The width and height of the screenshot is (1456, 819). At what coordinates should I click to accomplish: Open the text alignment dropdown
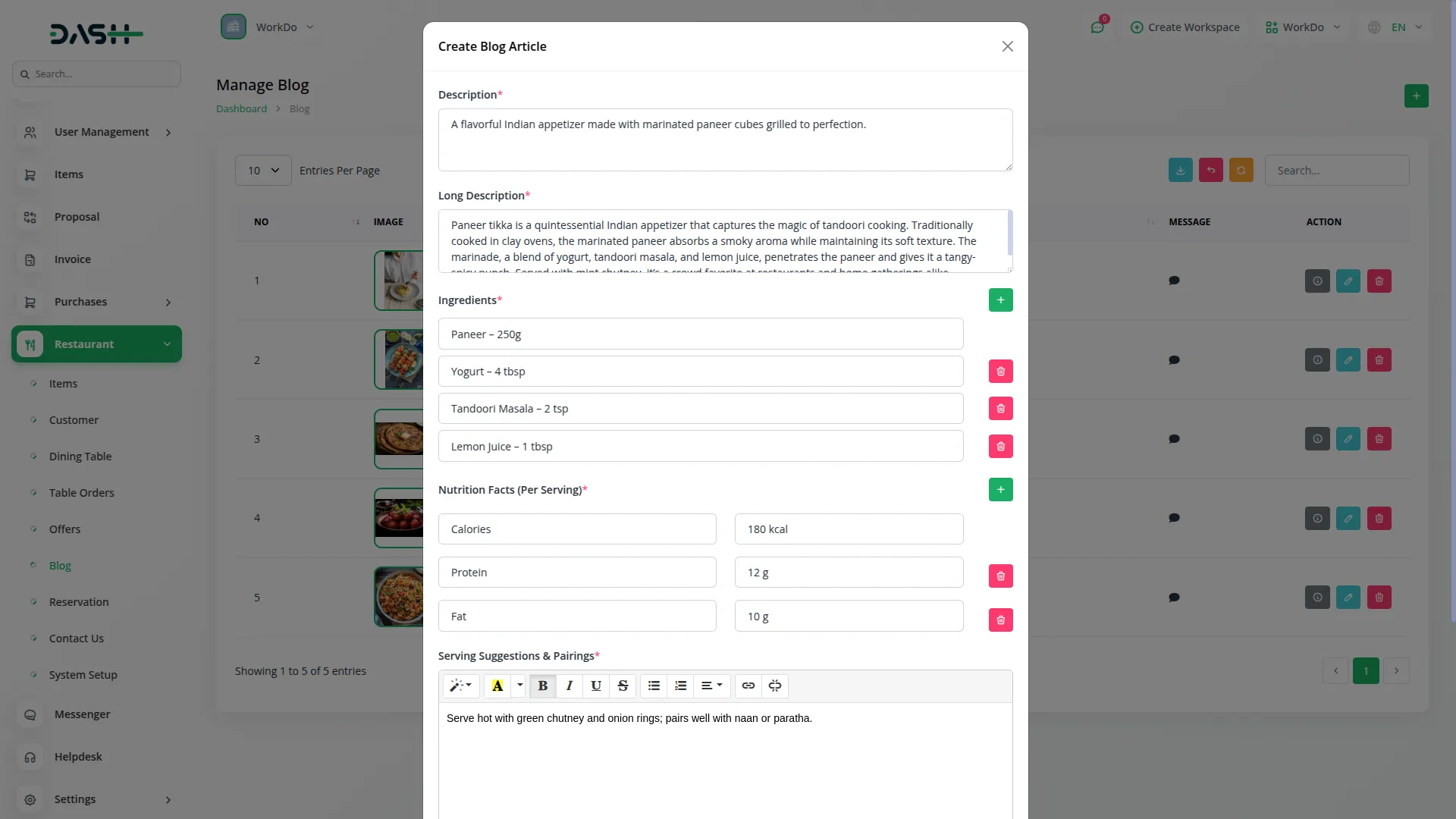[711, 686]
